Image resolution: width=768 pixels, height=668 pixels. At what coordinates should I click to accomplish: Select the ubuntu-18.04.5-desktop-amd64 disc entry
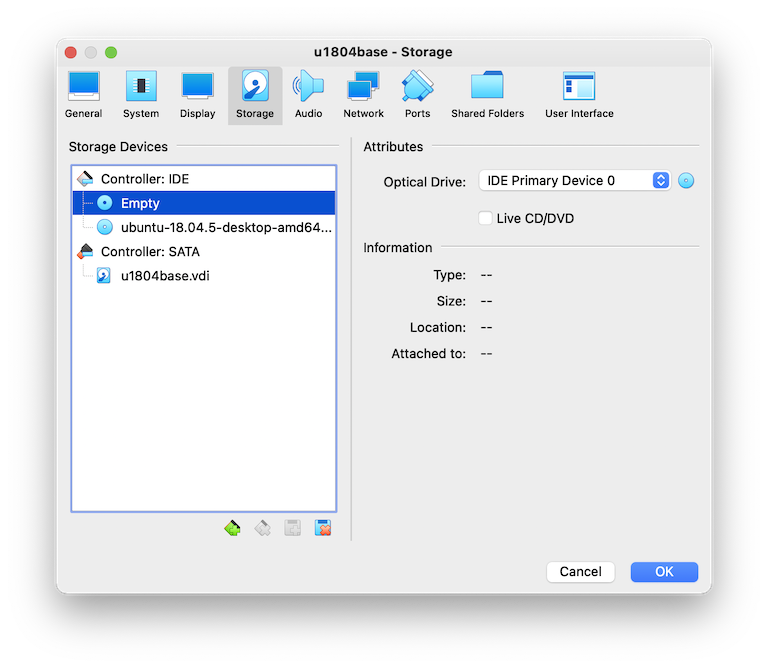pos(204,227)
